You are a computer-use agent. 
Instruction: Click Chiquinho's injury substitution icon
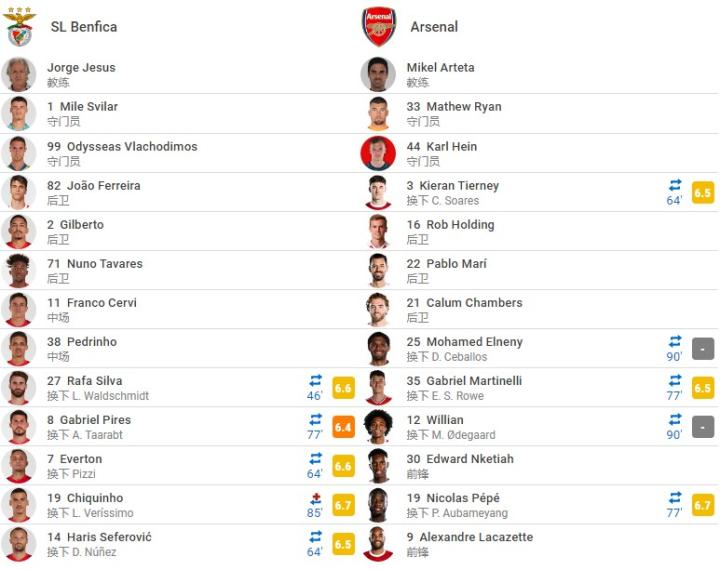click(316, 498)
